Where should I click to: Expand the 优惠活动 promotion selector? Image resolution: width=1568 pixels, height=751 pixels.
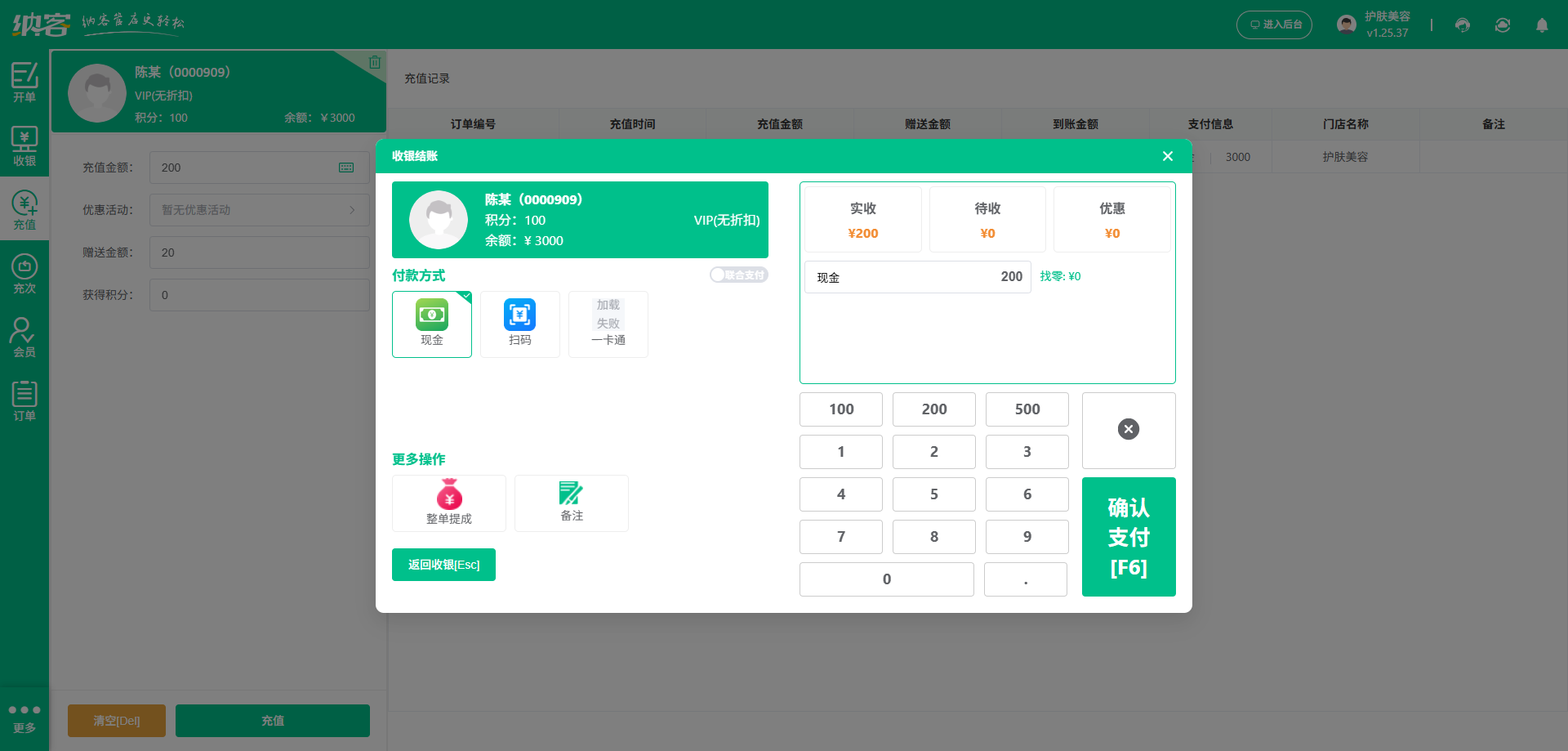[x=259, y=210]
